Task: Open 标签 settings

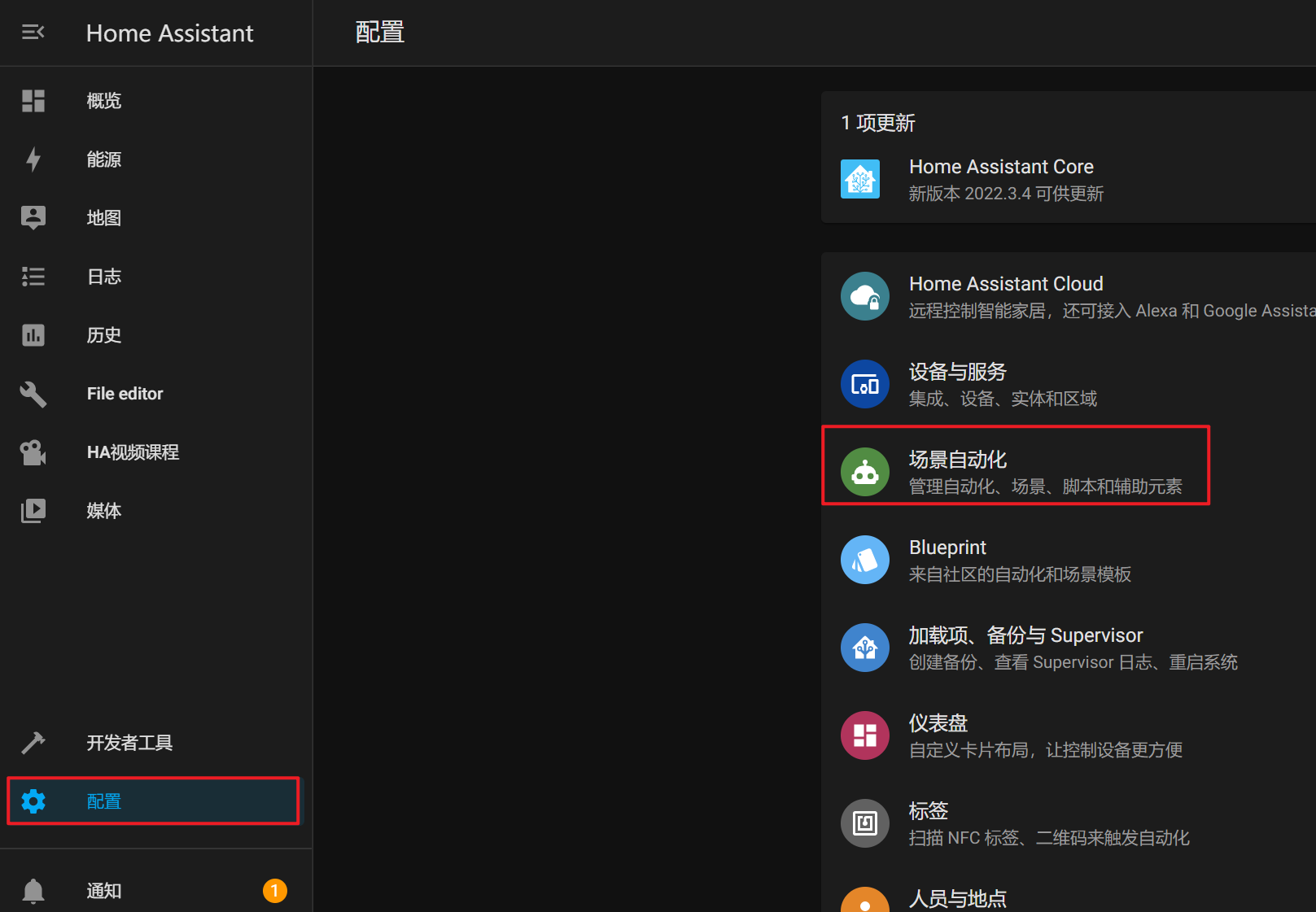Action: pos(1069,823)
